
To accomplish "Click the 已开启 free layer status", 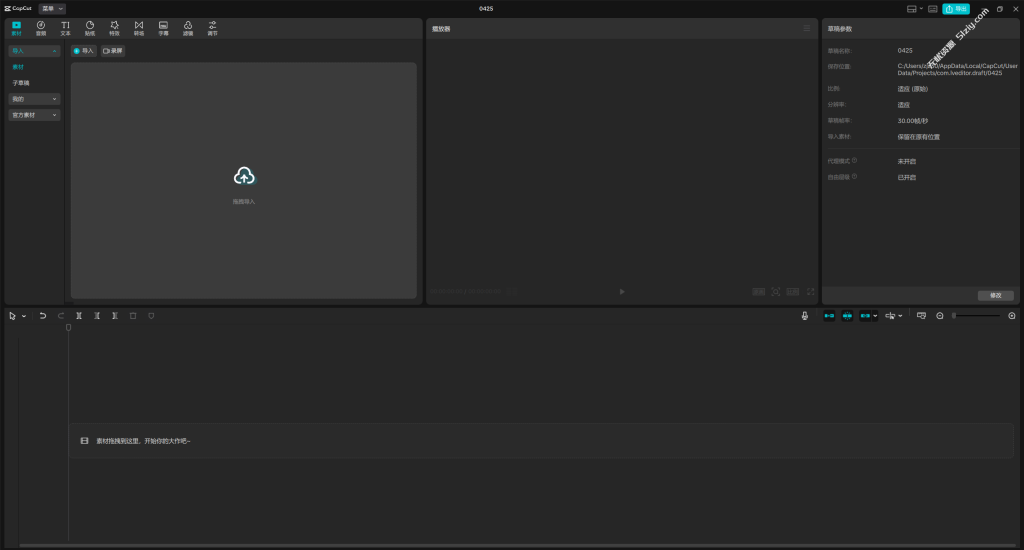I will click(x=907, y=178).
